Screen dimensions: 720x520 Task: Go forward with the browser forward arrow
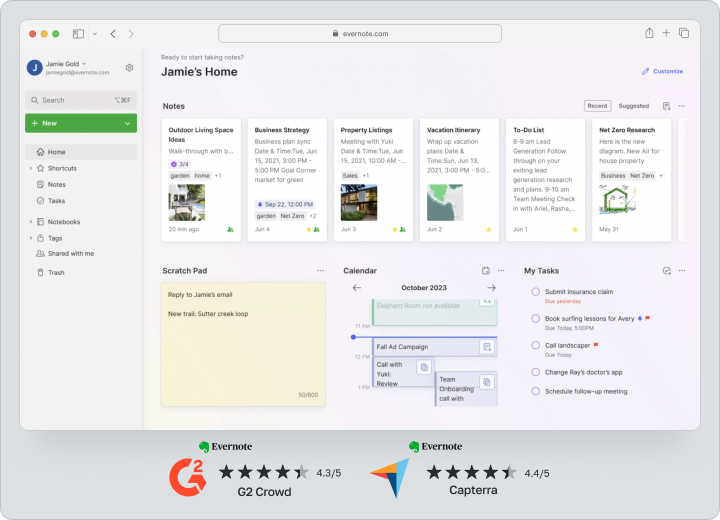131,34
